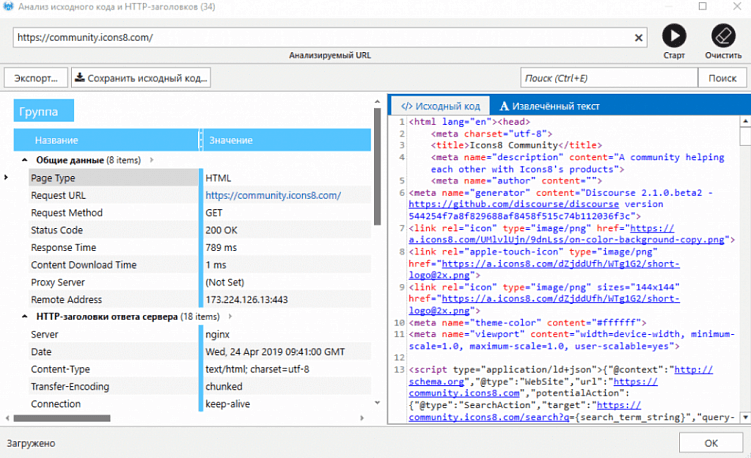751x458 pixels.
Task: Sort by the Название column header
Action: coord(56,140)
